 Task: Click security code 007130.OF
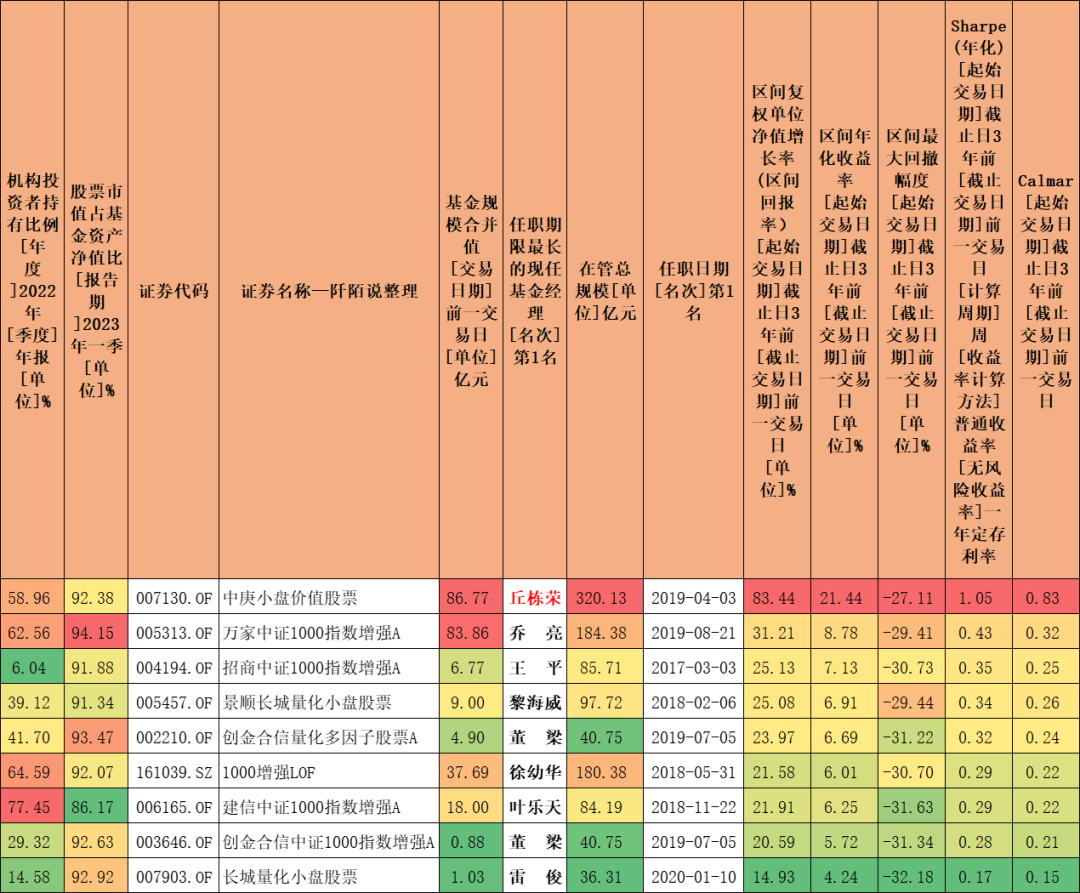tap(174, 598)
